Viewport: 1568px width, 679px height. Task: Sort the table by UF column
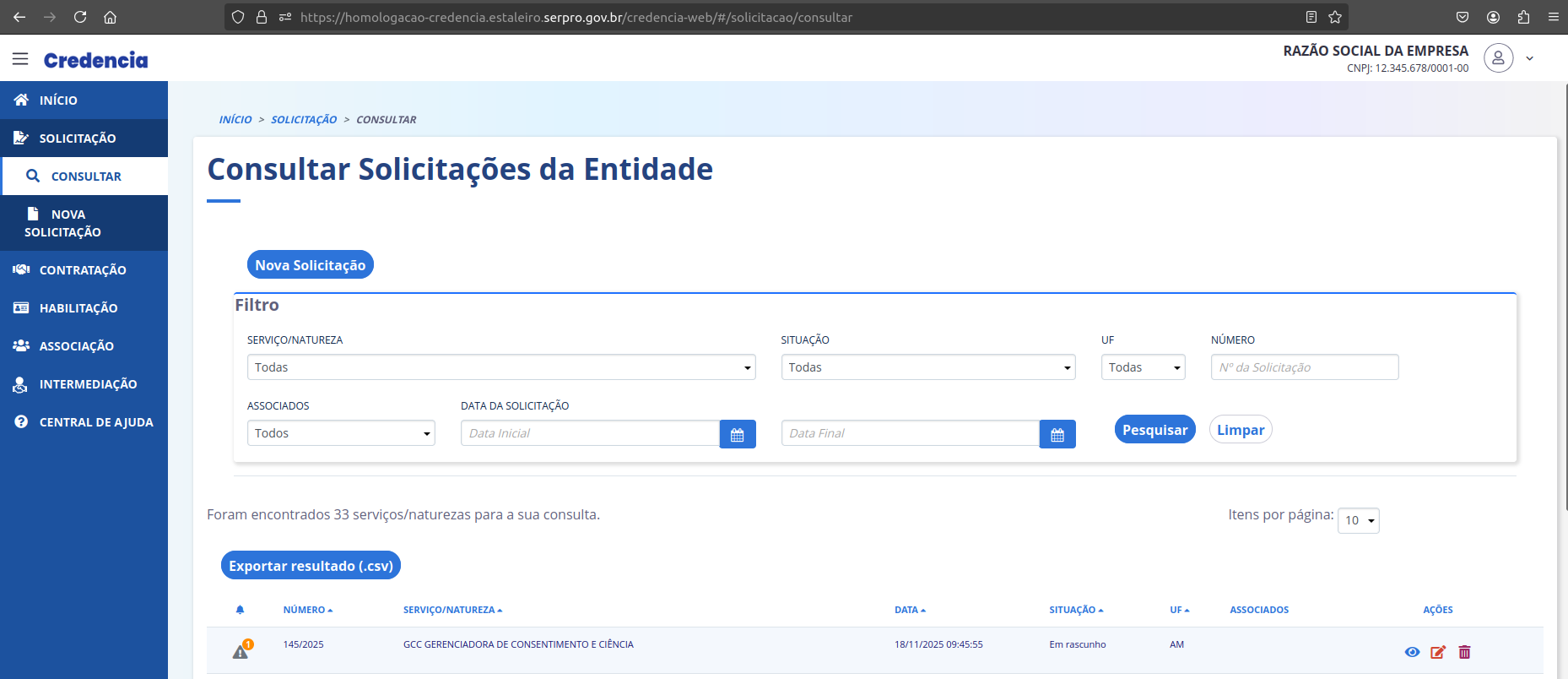[1180, 610]
